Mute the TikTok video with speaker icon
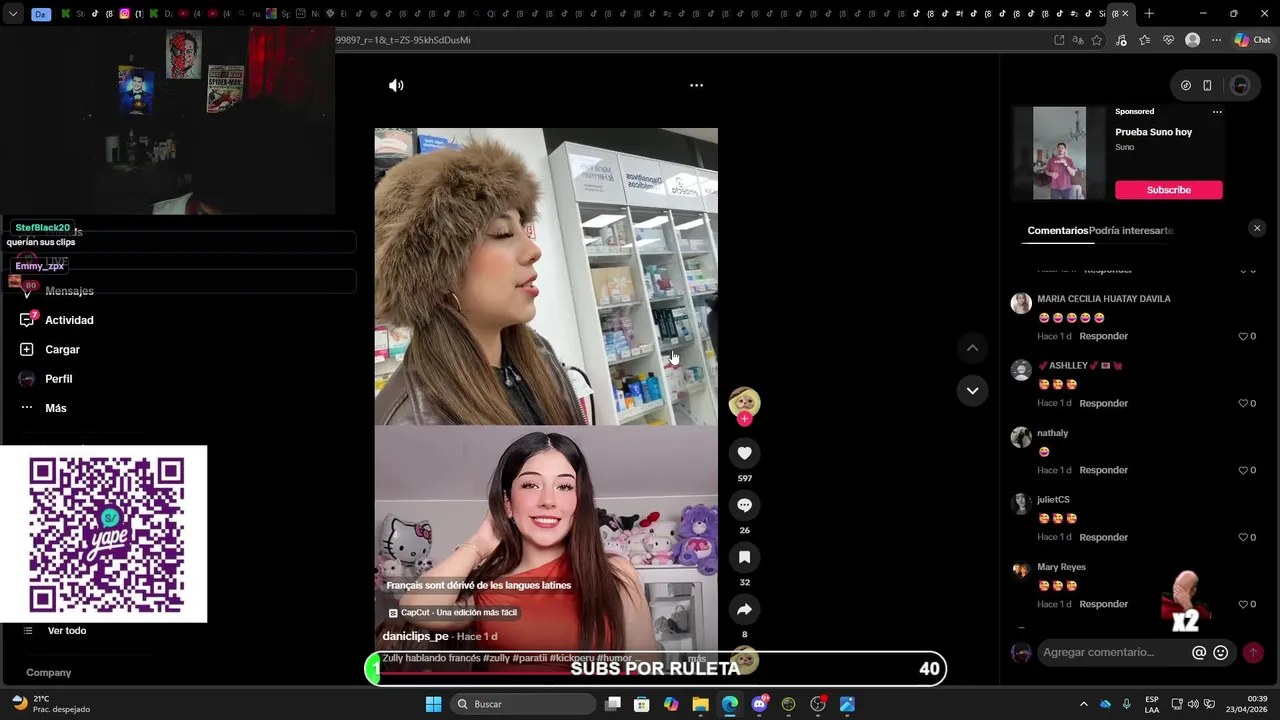Viewport: 1280px width, 720px height. click(x=396, y=85)
